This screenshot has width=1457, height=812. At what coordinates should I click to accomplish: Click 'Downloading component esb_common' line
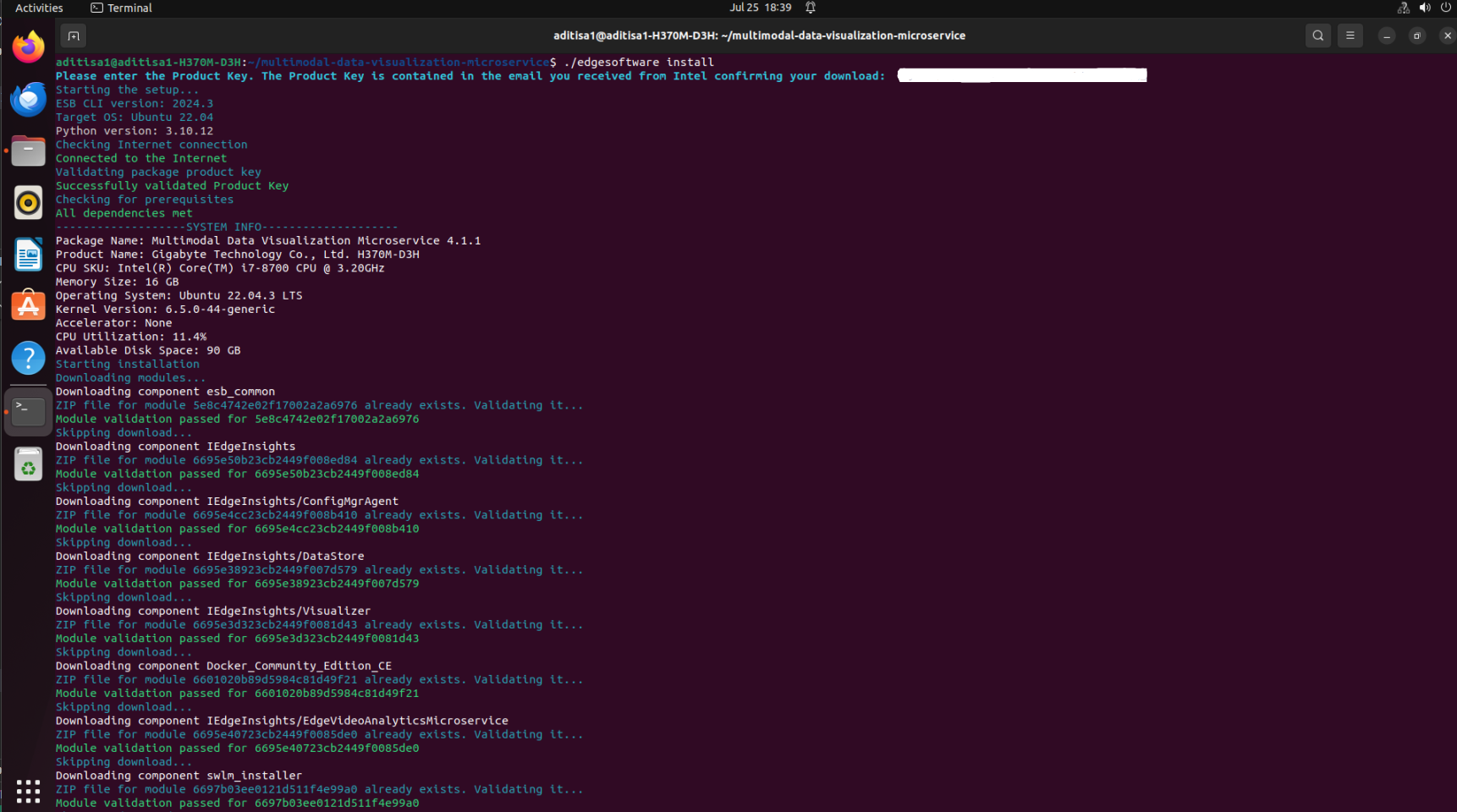coord(166,392)
